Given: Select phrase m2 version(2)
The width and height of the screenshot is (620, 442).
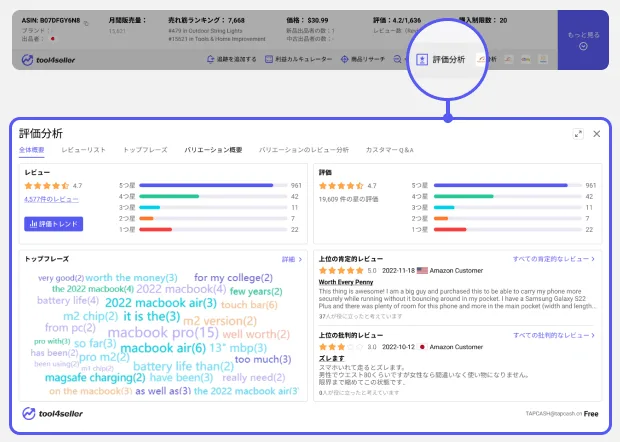Looking at the screenshot, I should point(220,321).
